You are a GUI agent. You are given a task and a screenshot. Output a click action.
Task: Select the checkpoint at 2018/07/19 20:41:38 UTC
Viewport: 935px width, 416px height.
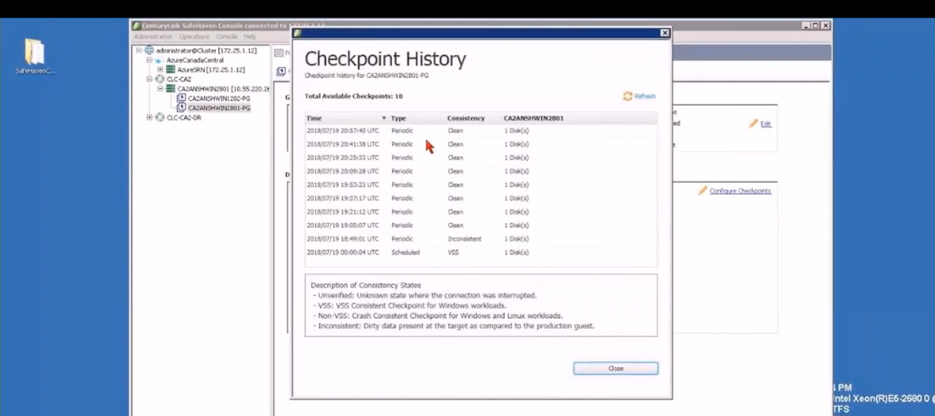(481, 144)
